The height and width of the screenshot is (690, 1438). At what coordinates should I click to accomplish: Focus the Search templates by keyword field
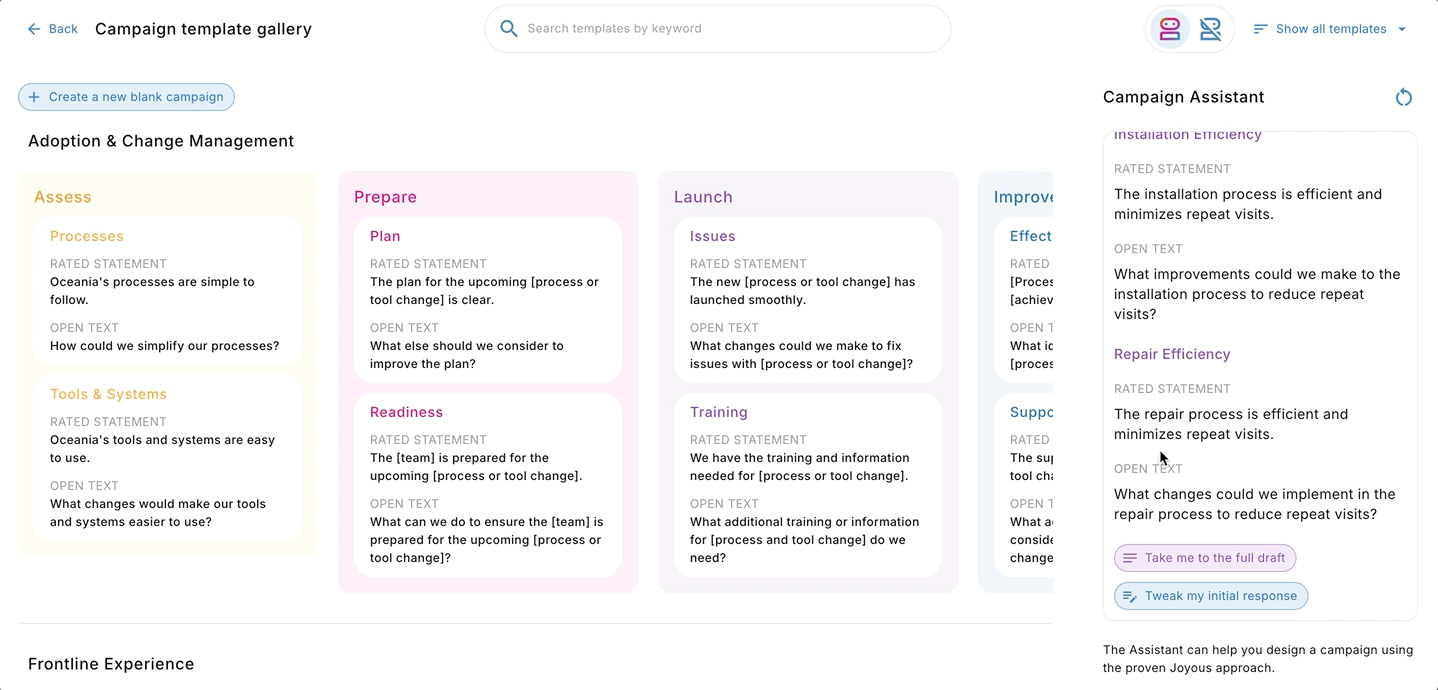(718, 29)
